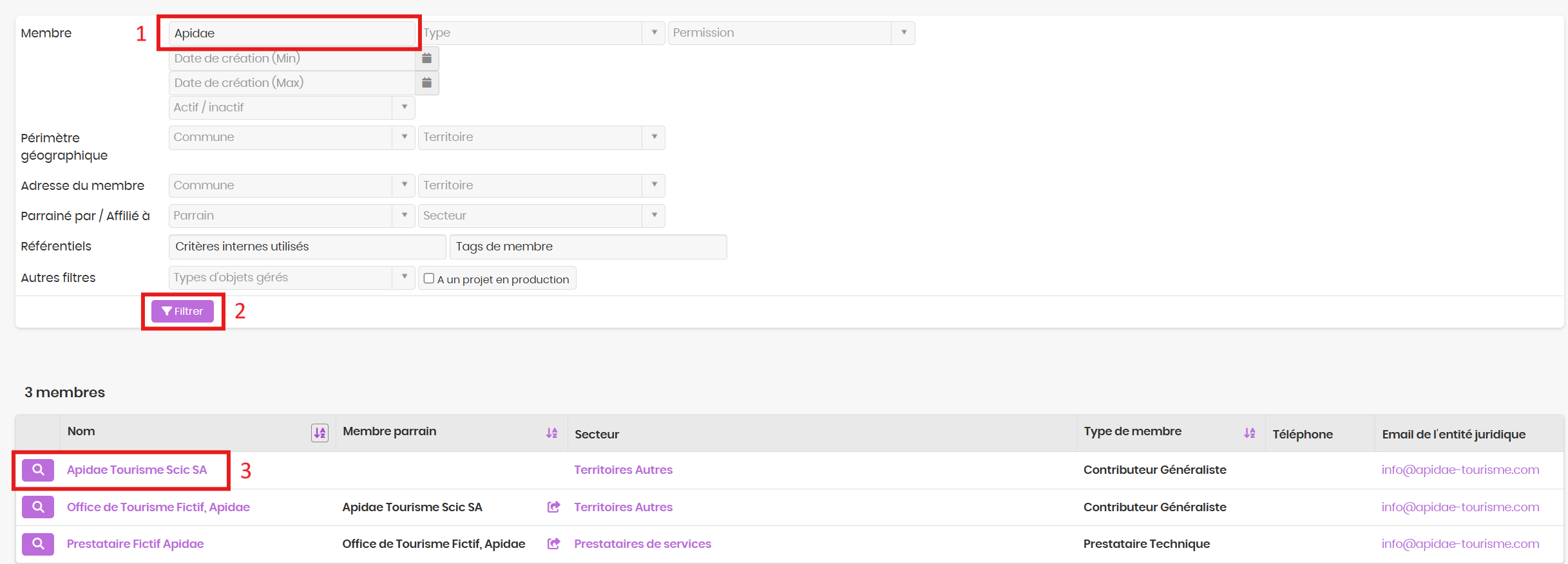This screenshot has height=564, width=1568.
Task: Focus the Membre search field containing Apidae
Action: point(292,33)
